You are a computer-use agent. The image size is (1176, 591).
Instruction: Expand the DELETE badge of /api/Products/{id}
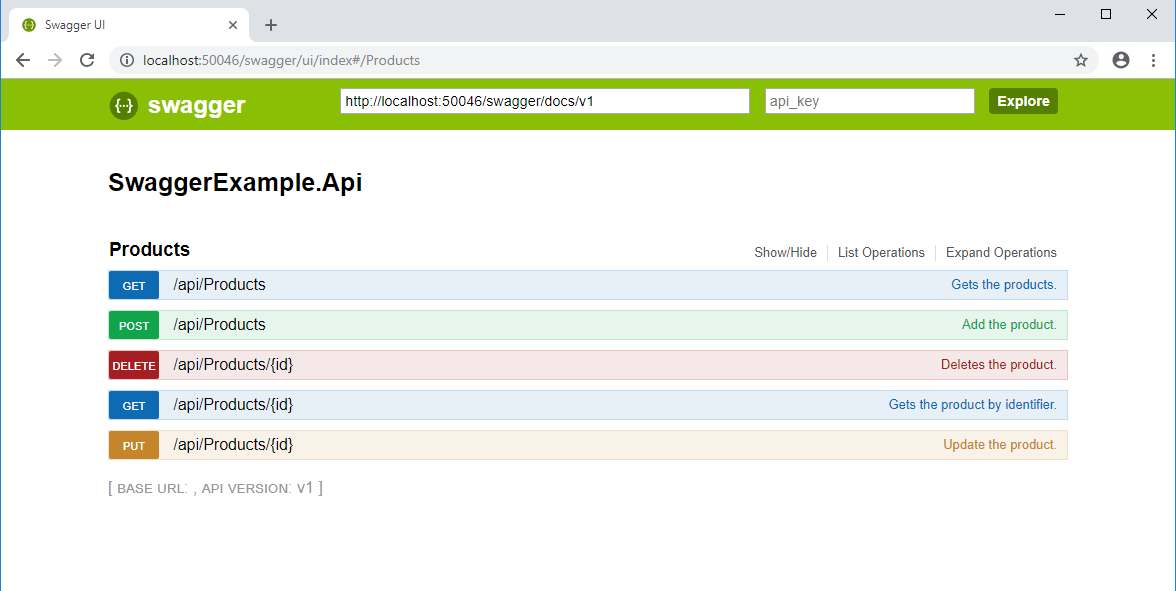pyautogui.click(x=134, y=365)
